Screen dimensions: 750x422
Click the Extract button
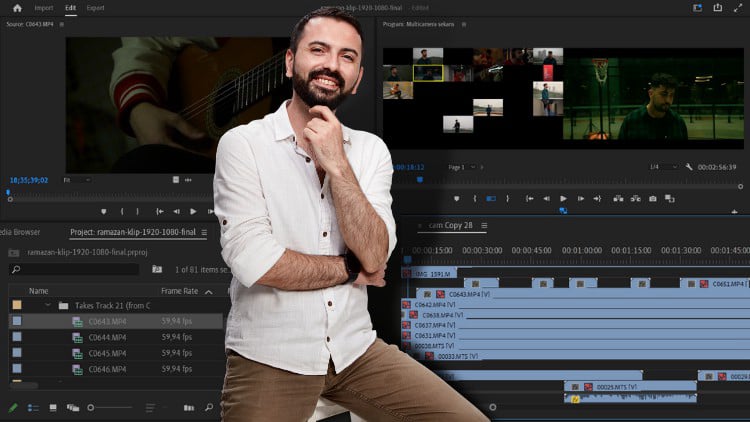pyautogui.click(x=635, y=199)
